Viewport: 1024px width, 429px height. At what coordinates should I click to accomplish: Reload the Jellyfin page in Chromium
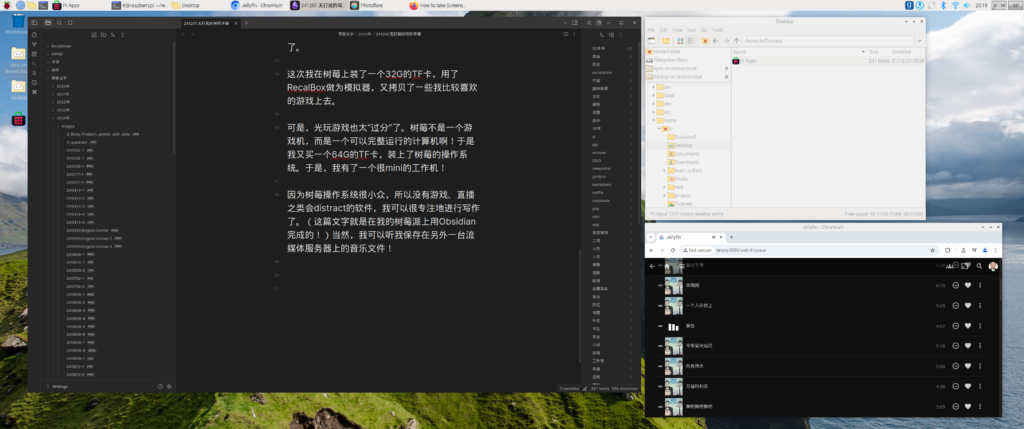[672, 249]
